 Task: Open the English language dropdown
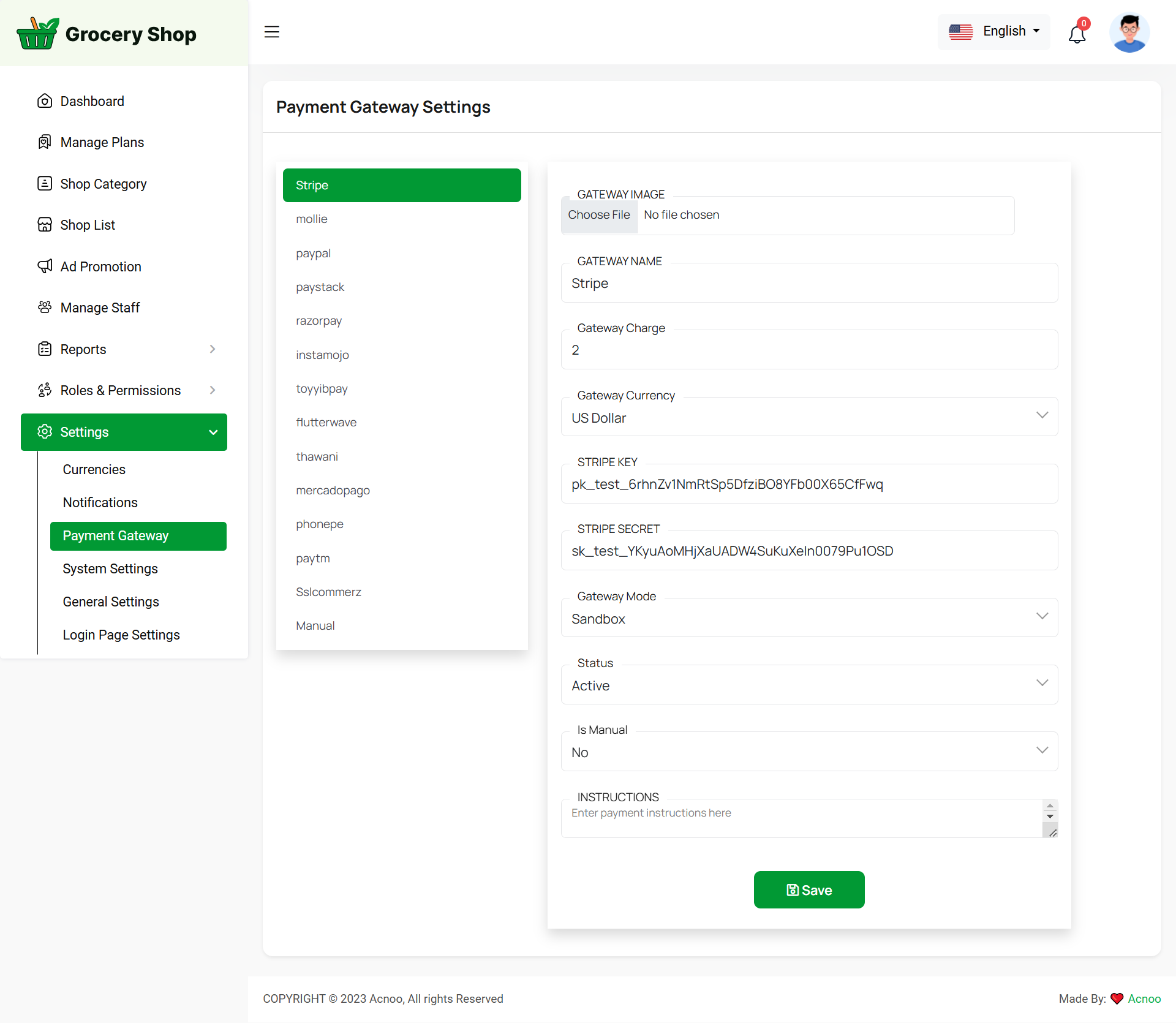tap(993, 31)
